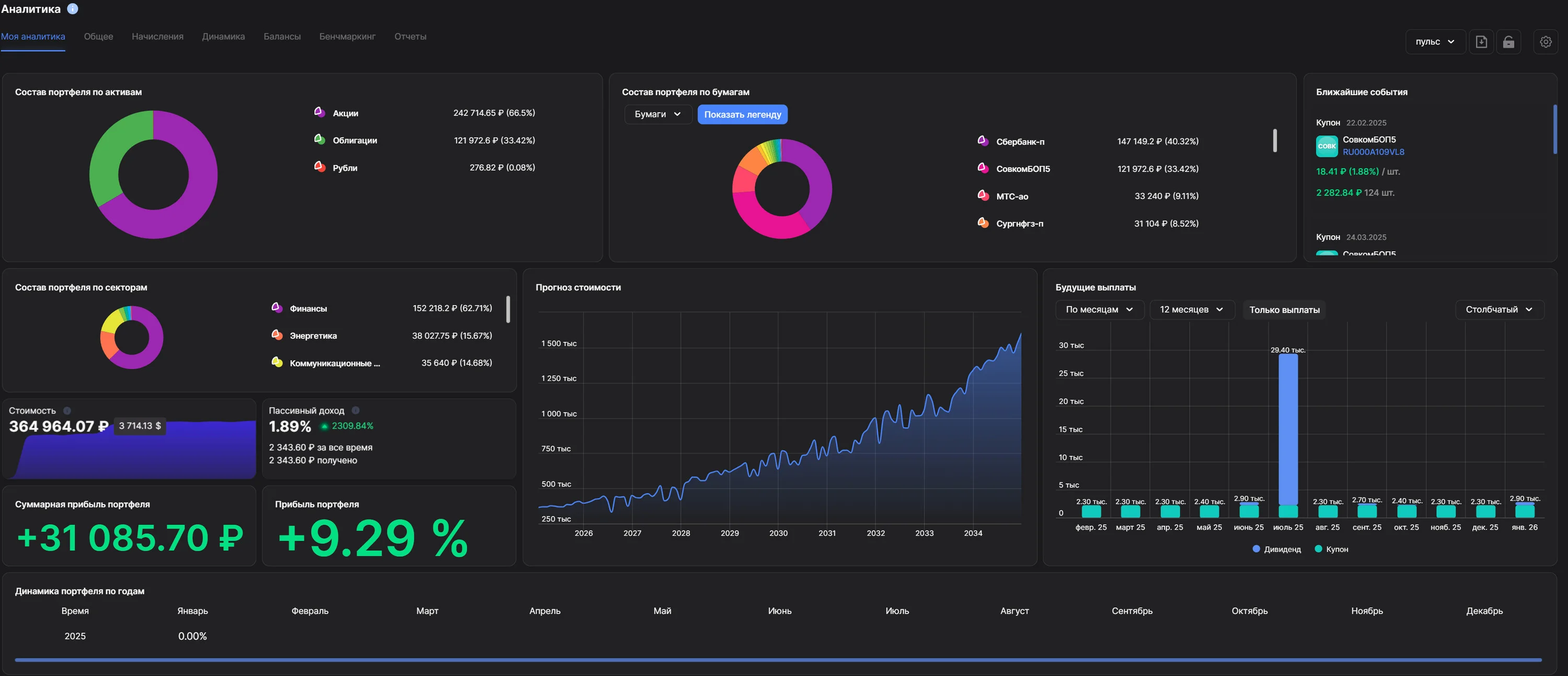Click the СовкомБОП5 bond logo icon
Screen dimensions: 1568x676
click(x=1327, y=146)
